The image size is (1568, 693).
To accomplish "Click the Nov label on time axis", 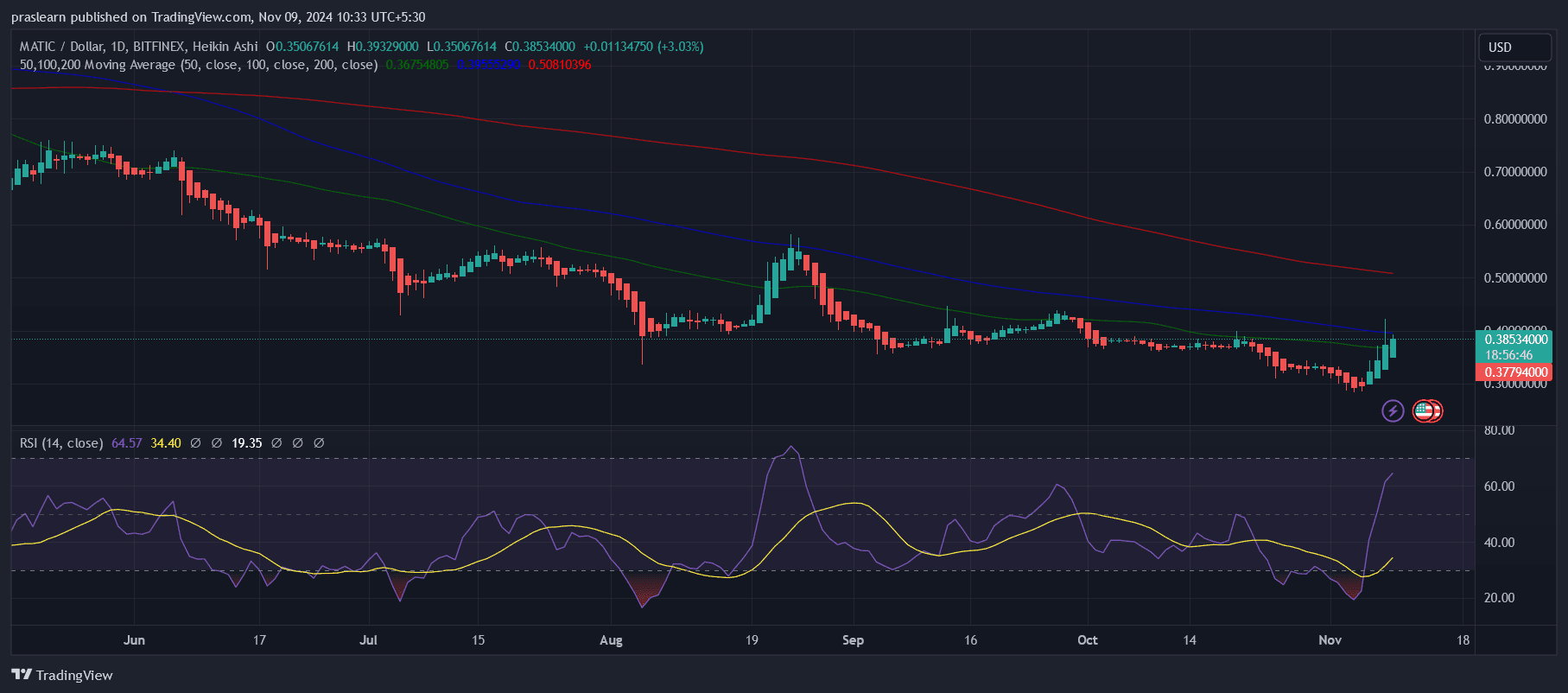I will (1330, 640).
